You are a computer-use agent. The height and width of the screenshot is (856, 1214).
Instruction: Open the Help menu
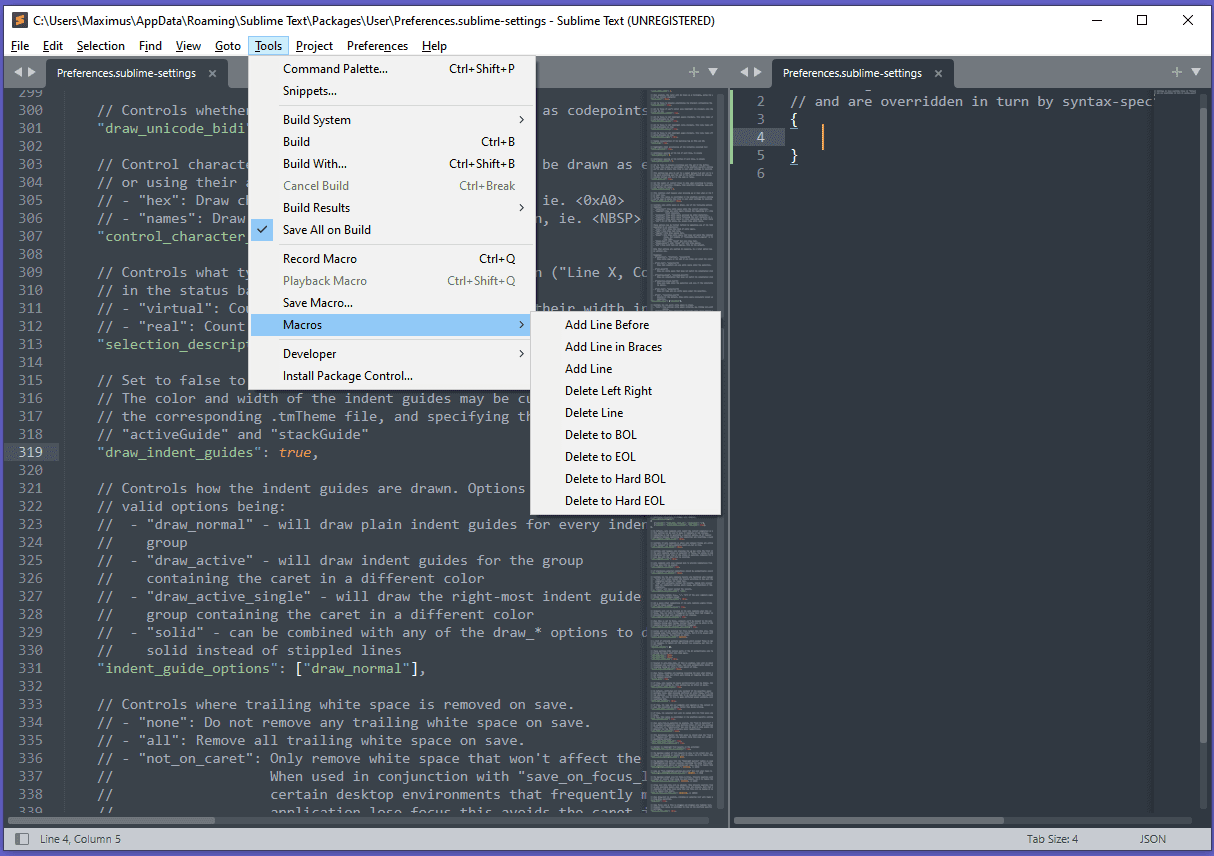tap(434, 46)
